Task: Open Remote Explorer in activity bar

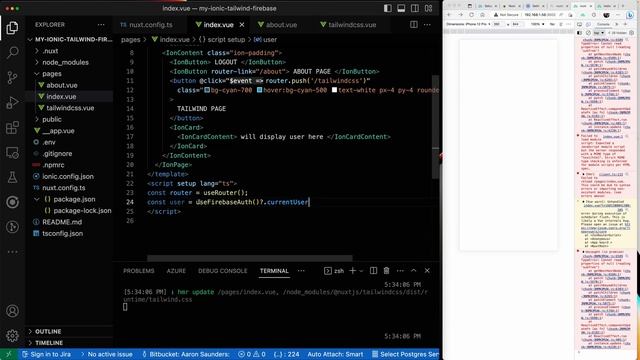Action: pyautogui.click(x=12, y=153)
